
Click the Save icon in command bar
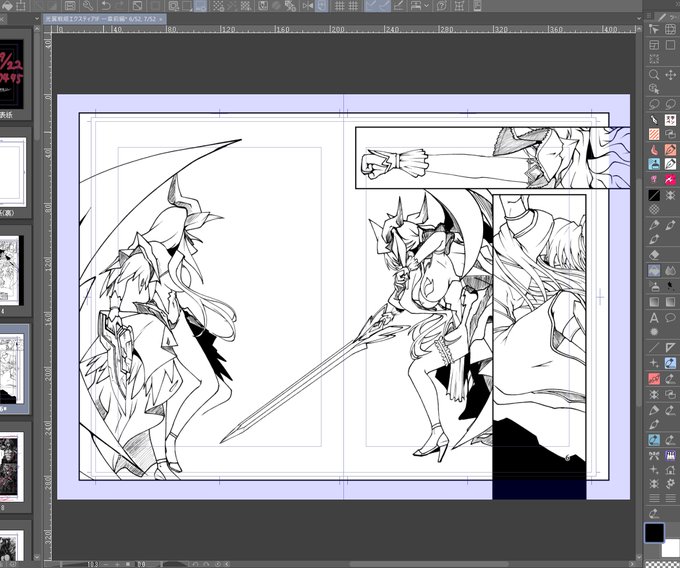point(70,6)
